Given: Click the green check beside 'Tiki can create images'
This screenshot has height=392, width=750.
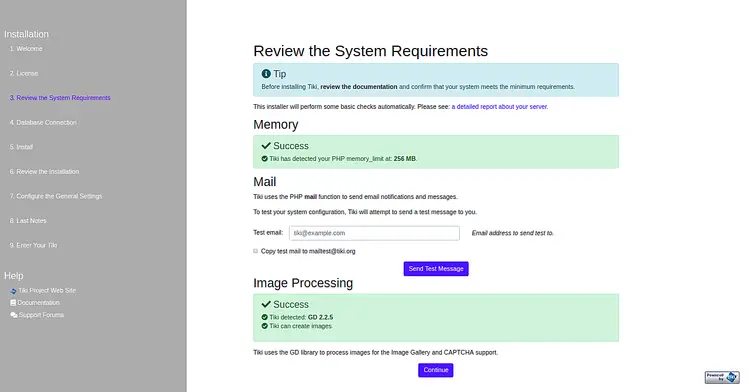Looking at the screenshot, I should (265, 326).
